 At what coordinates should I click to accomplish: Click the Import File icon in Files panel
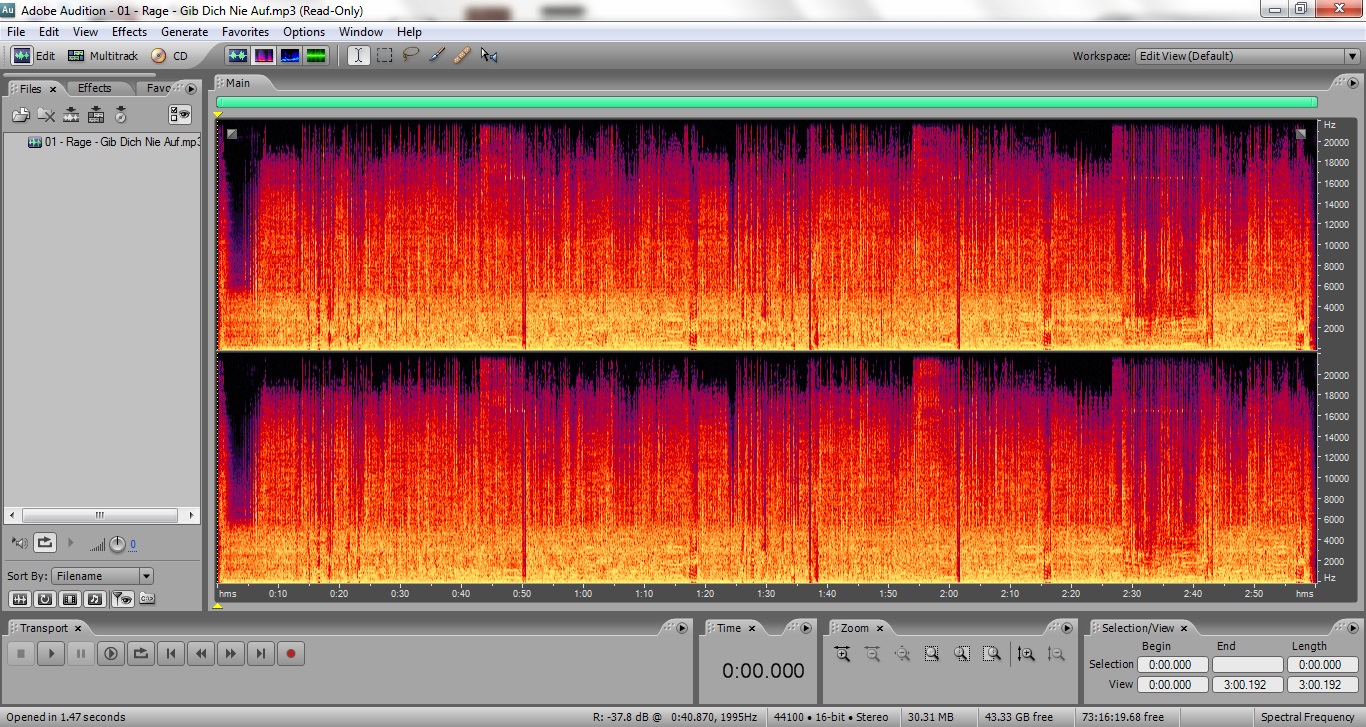tap(21, 115)
